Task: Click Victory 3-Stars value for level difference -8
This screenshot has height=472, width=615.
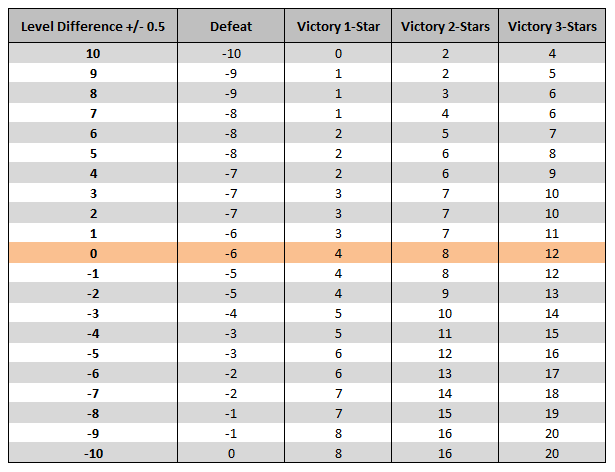Action: point(552,413)
